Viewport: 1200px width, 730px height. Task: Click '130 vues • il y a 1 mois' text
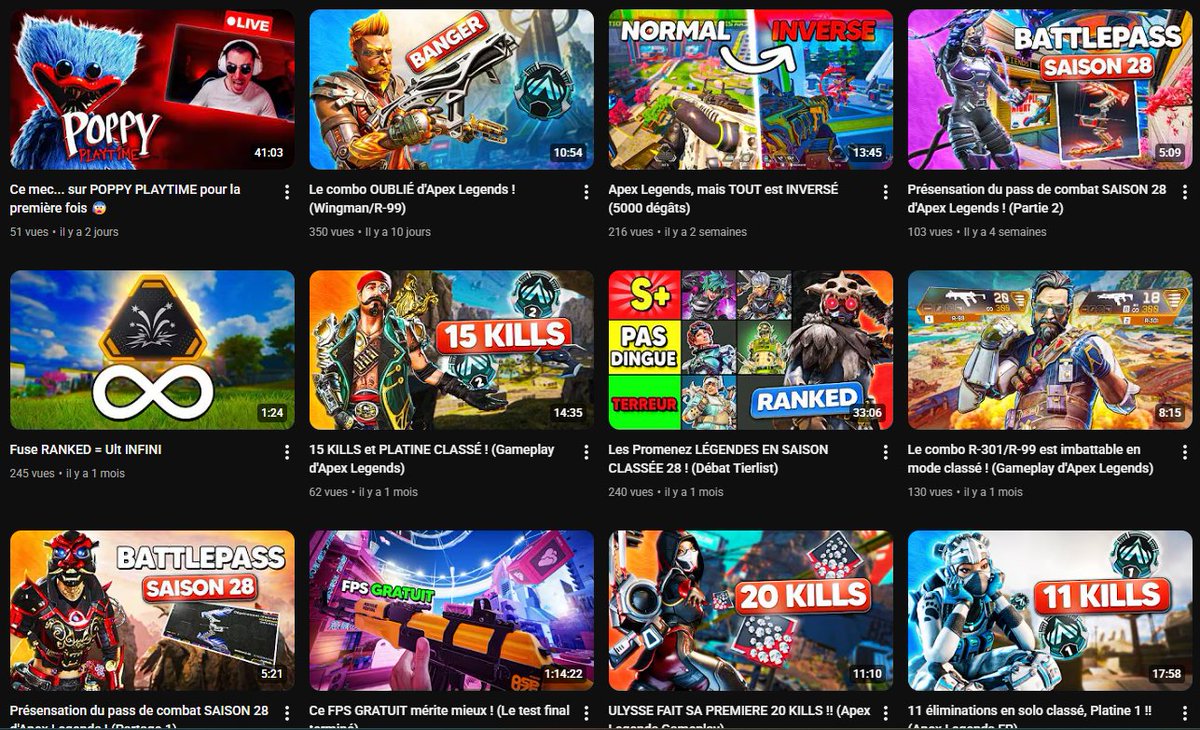(965, 492)
